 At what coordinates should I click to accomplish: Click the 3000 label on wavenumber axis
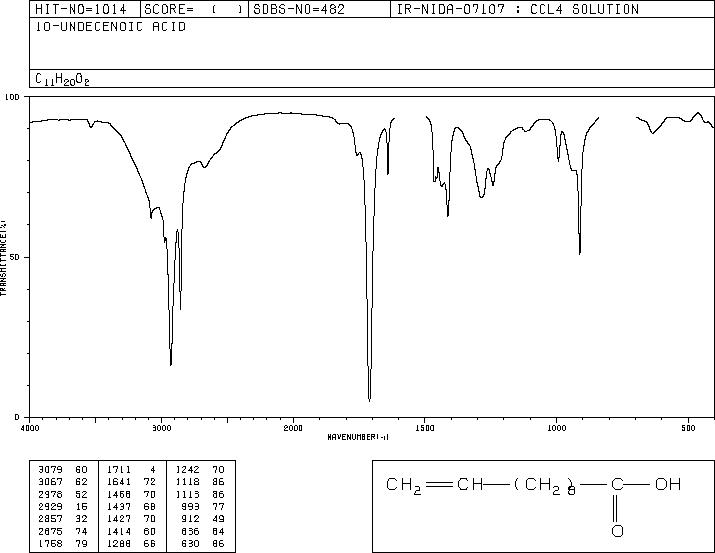coord(161,428)
